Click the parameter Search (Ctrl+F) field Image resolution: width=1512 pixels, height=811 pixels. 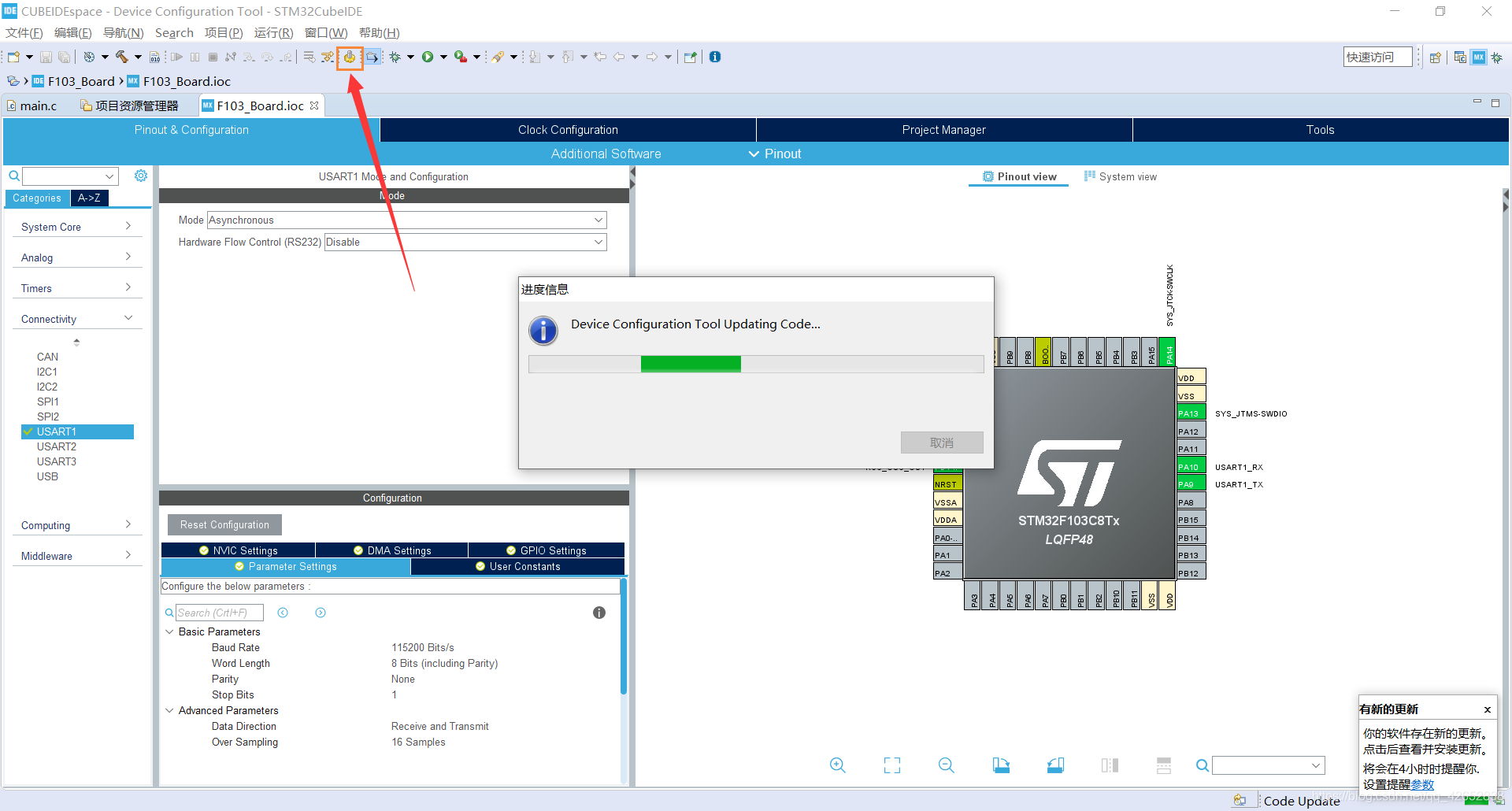219,613
